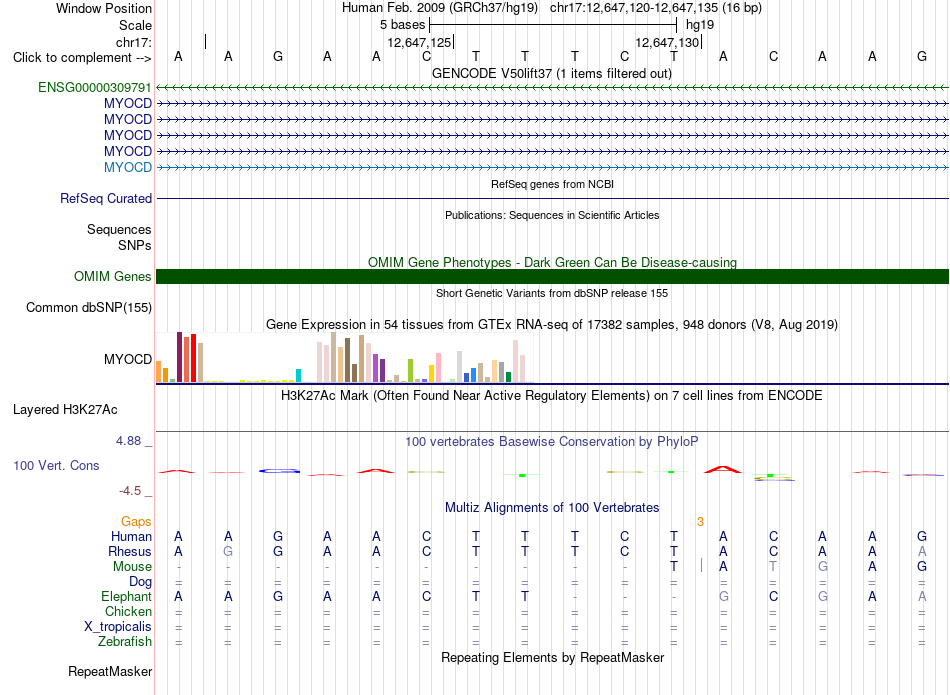Click the 4.88 PhyloP upper scale value
Viewport: 950px width, 695px height.
pos(128,441)
